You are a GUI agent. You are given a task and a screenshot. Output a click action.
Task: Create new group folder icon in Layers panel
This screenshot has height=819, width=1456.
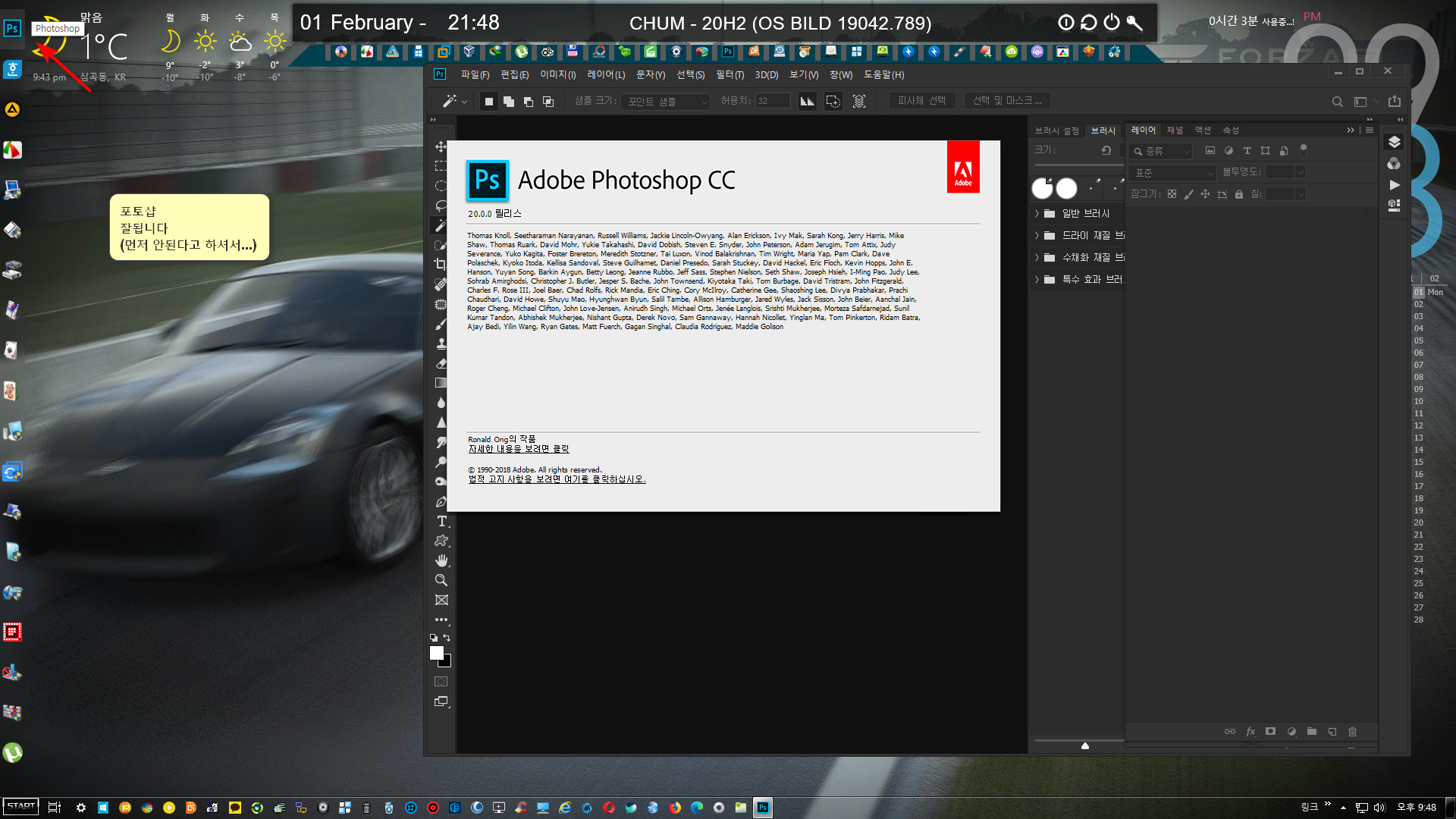[x=1312, y=732]
